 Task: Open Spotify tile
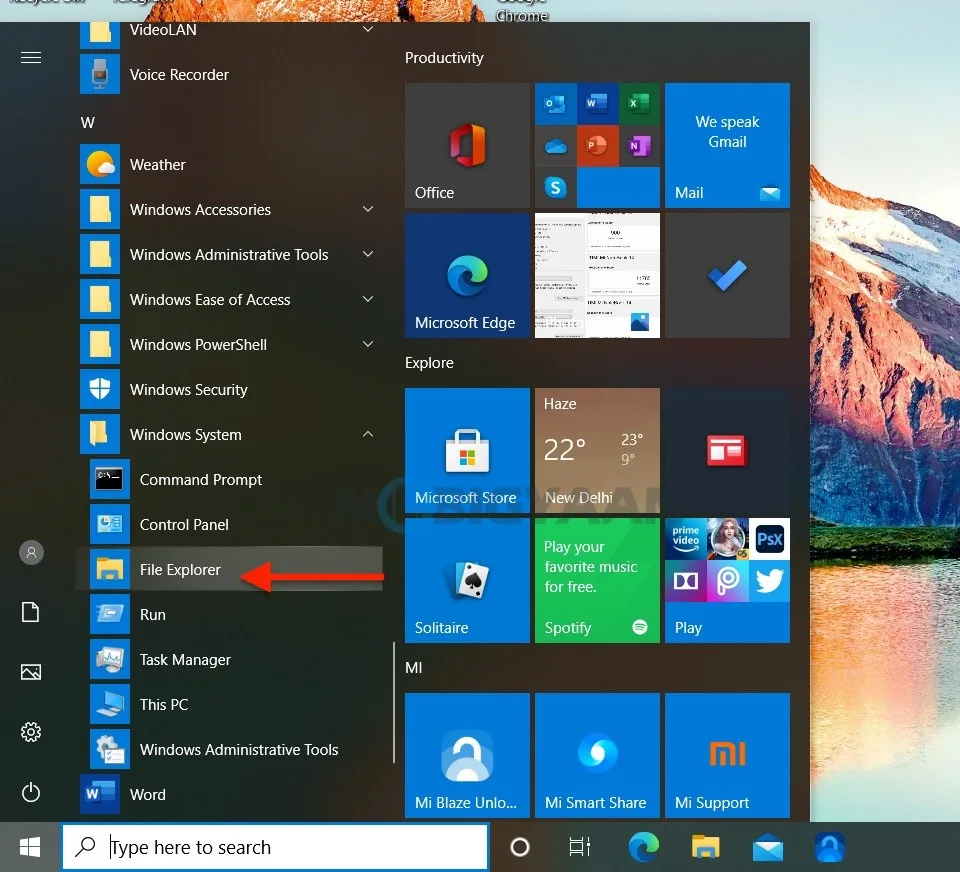pyautogui.click(x=598, y=581)
